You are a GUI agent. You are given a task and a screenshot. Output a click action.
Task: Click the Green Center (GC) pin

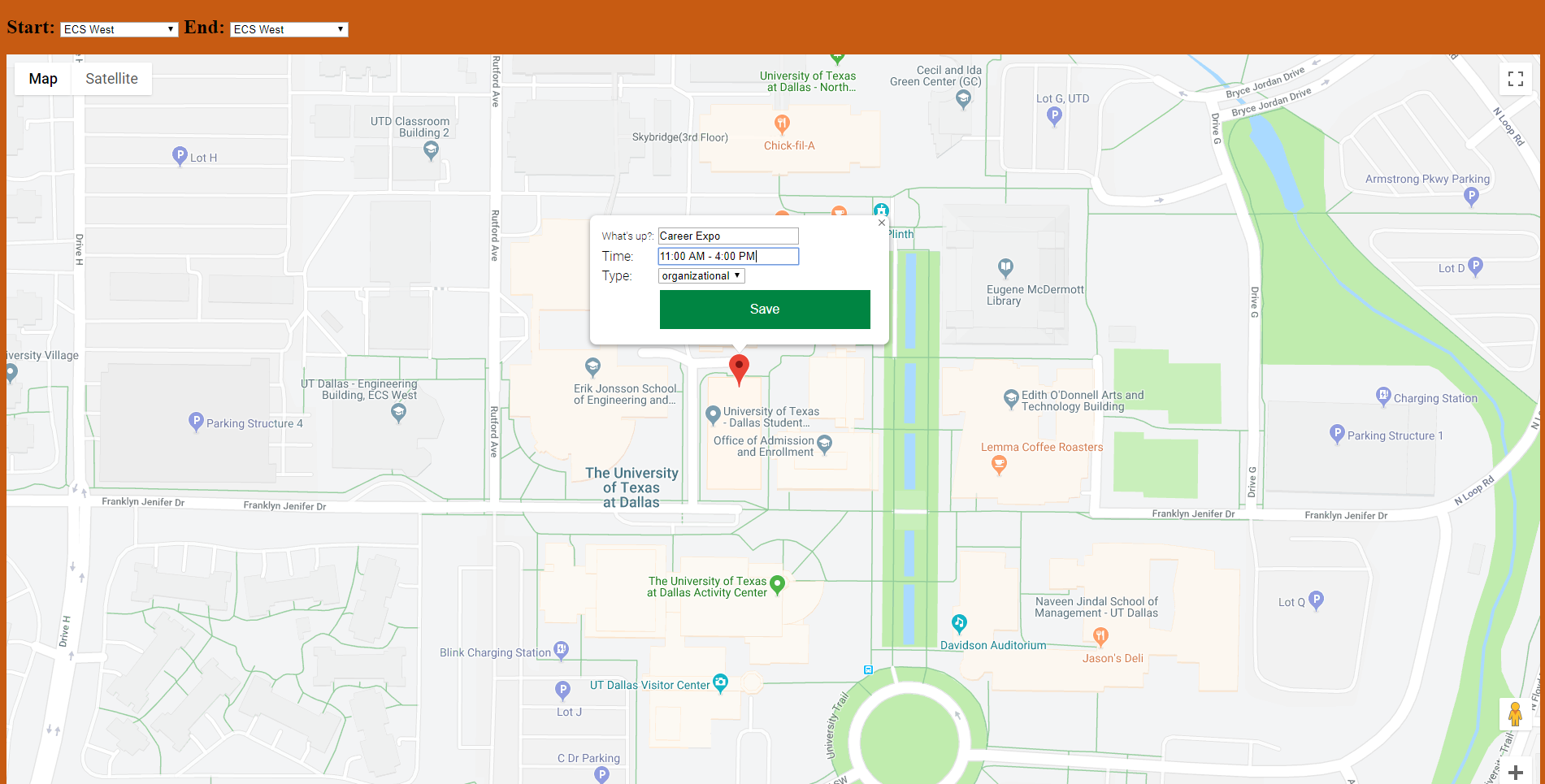[964, 99]
